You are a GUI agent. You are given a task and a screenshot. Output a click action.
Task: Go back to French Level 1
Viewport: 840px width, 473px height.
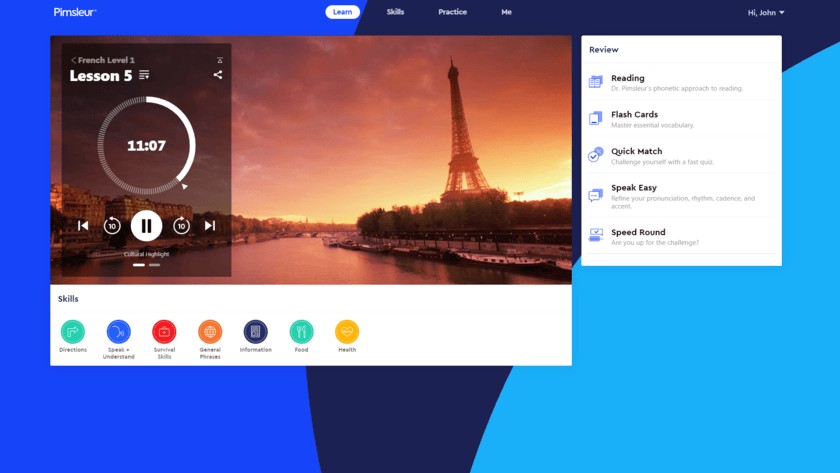coord(103,60)
